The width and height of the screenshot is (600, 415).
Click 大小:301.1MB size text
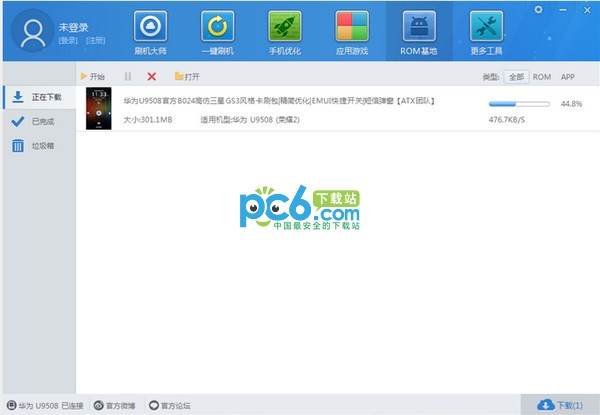pos(148,120)
